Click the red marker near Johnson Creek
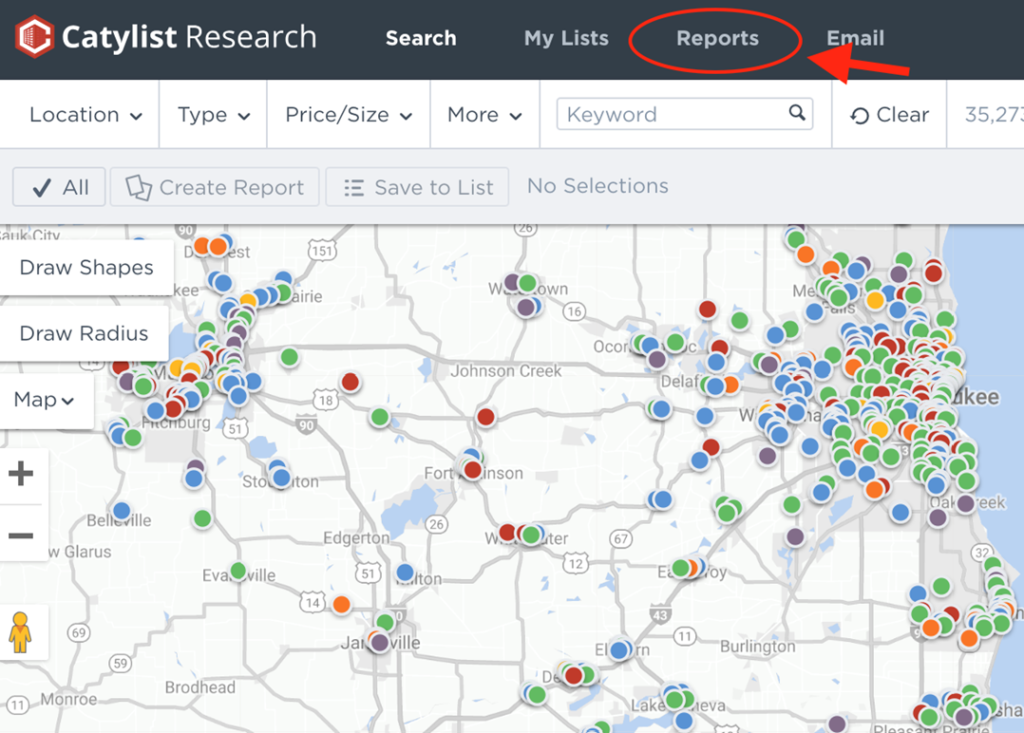The width and height of the screenshot is (1024, 733). 485,417
